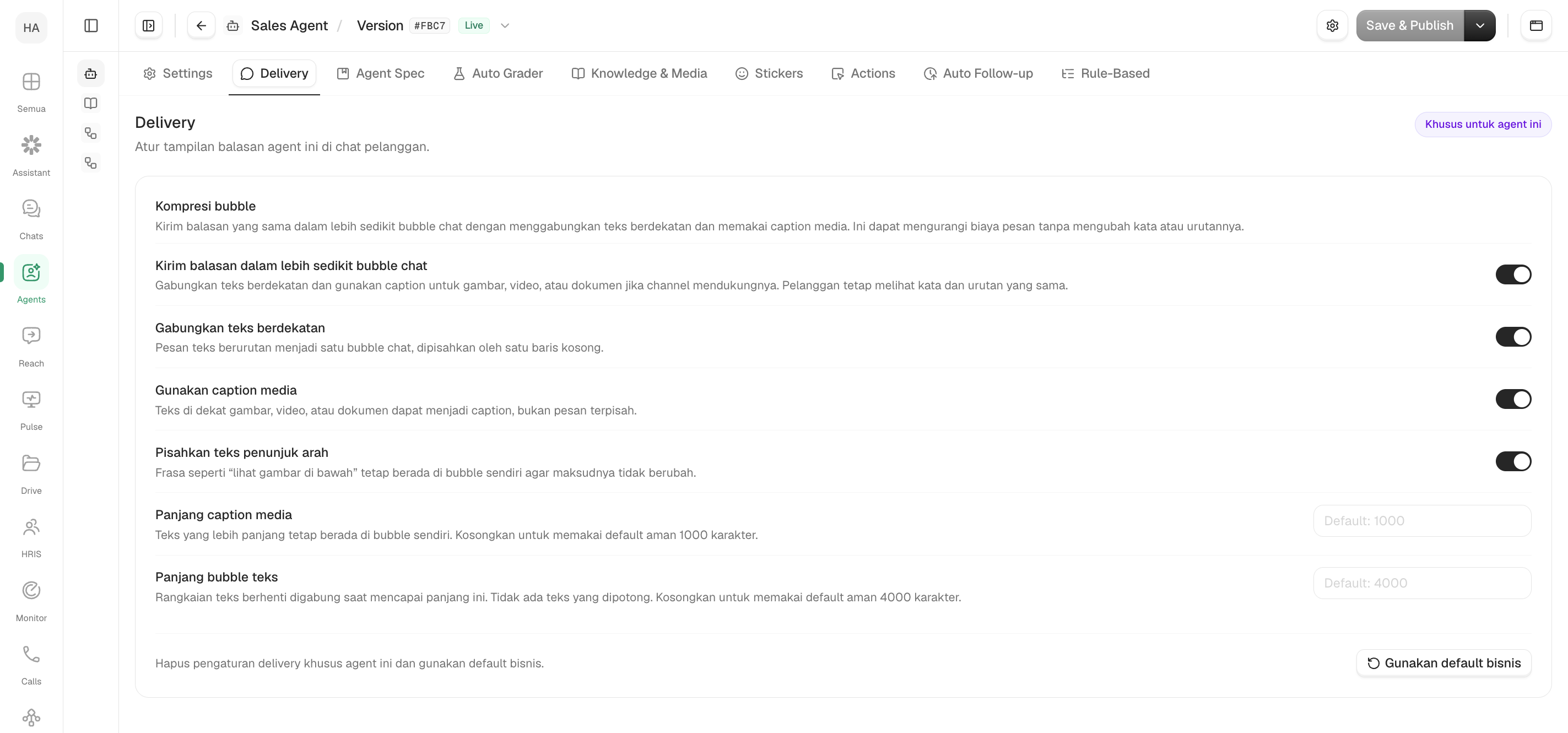This screenshot has height=733, width=1568.
Task: Click the robot icon beside Sales Agent title
Action: [233, 25]
